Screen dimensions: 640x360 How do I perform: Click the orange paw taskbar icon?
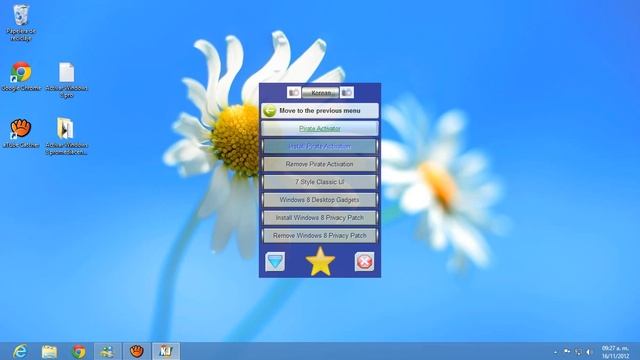coord(137,351)
